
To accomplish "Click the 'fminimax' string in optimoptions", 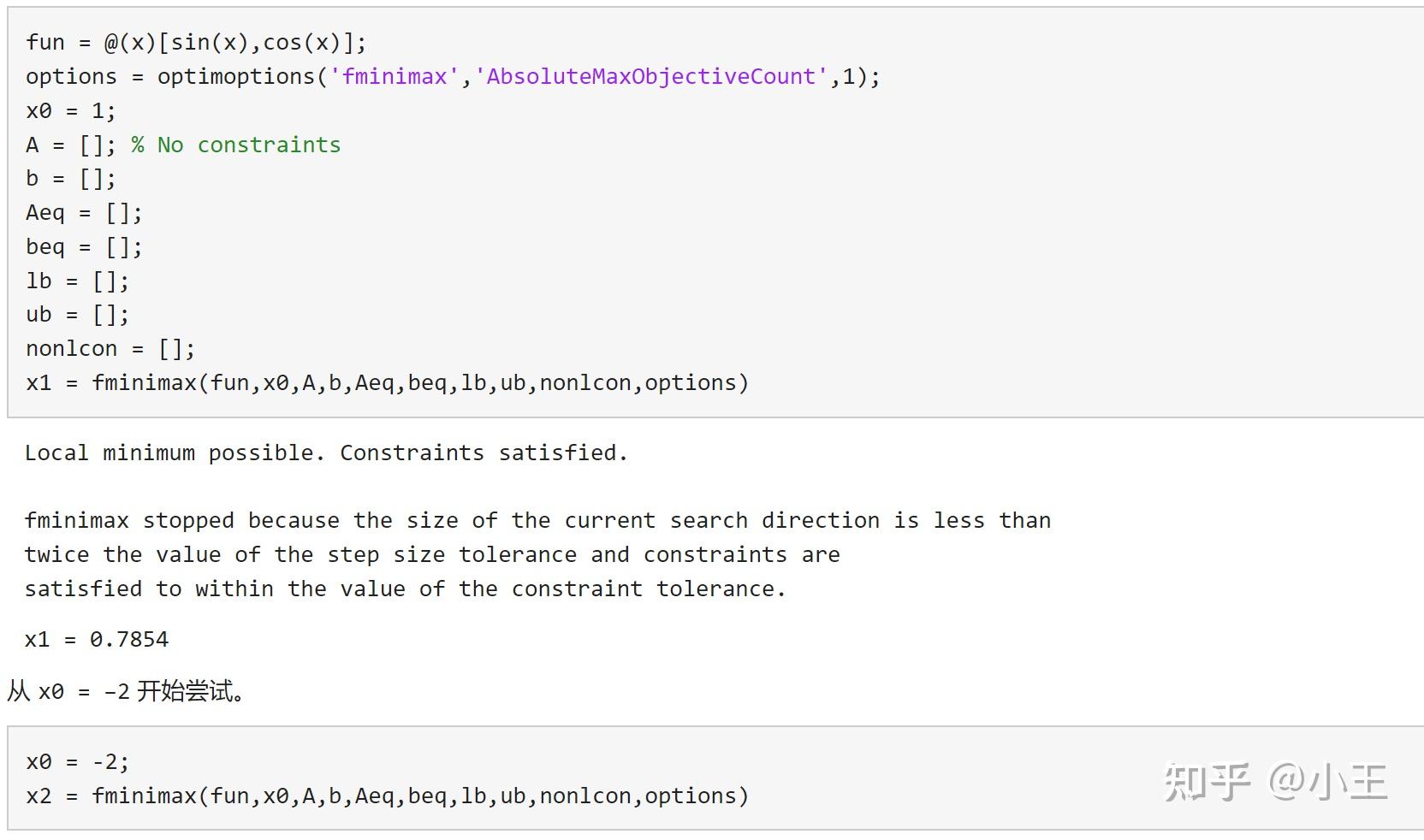I will (x=395, y=76).
